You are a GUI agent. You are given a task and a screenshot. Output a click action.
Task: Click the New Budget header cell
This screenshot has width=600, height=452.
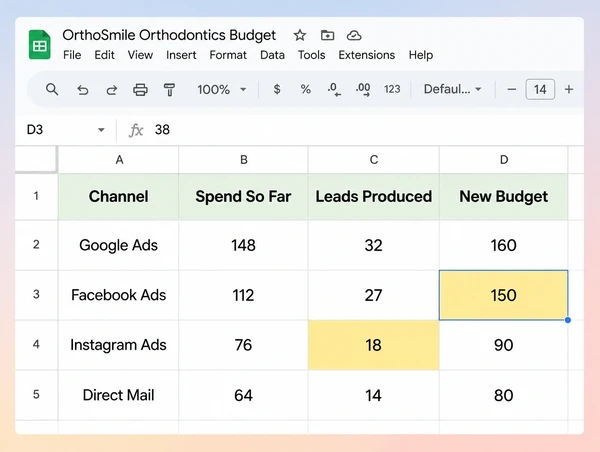point(504,197)
